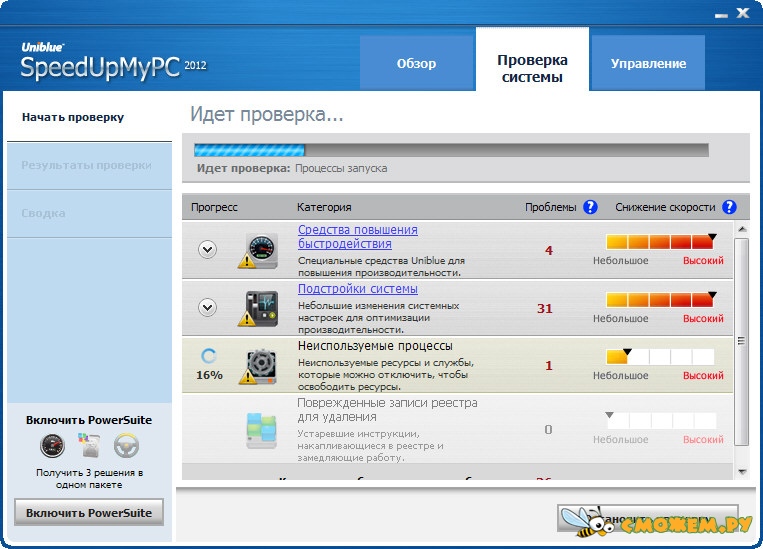Click the help icon beside Снижение скорости
This screenshot has width=763, height=549.
pyautogui.click(x=729, y=207)
